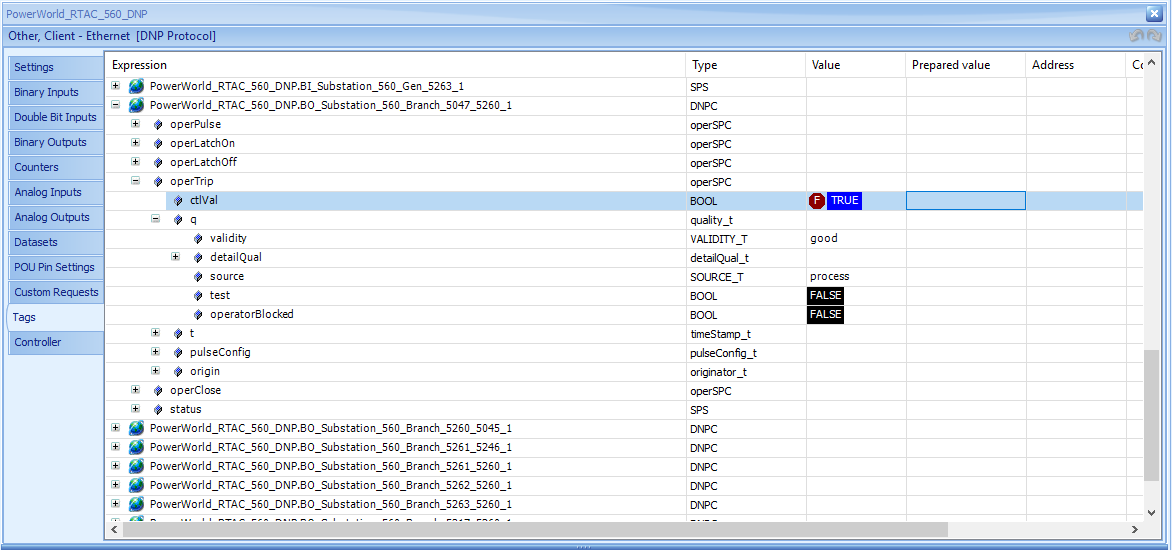This screenshot has height=550, width=1172.
Task: Expand the detailQual node
Action: point(176,257)
